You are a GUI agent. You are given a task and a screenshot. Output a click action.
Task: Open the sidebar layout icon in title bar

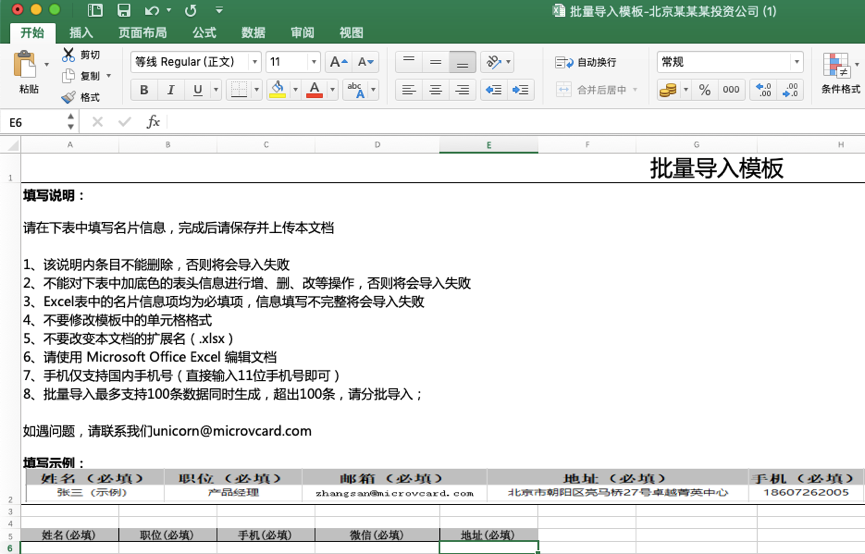pos(95,10)
